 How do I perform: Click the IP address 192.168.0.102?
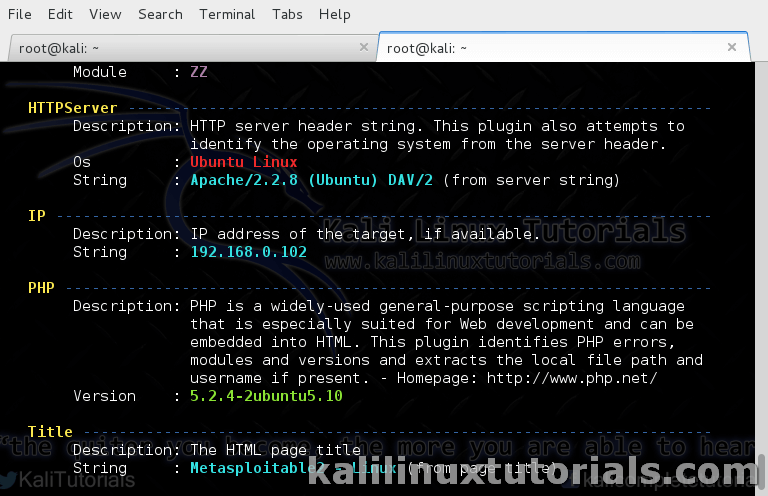pyautogui.click(x=248, y=252)
